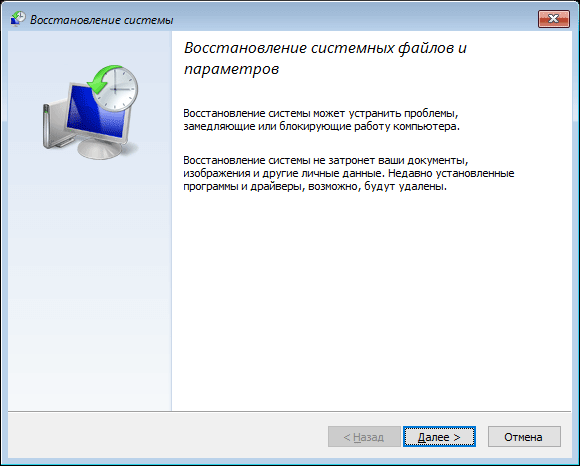Click the greyed-out Назад button
Viewport: 580px width, 466px height.
point(364,437)
